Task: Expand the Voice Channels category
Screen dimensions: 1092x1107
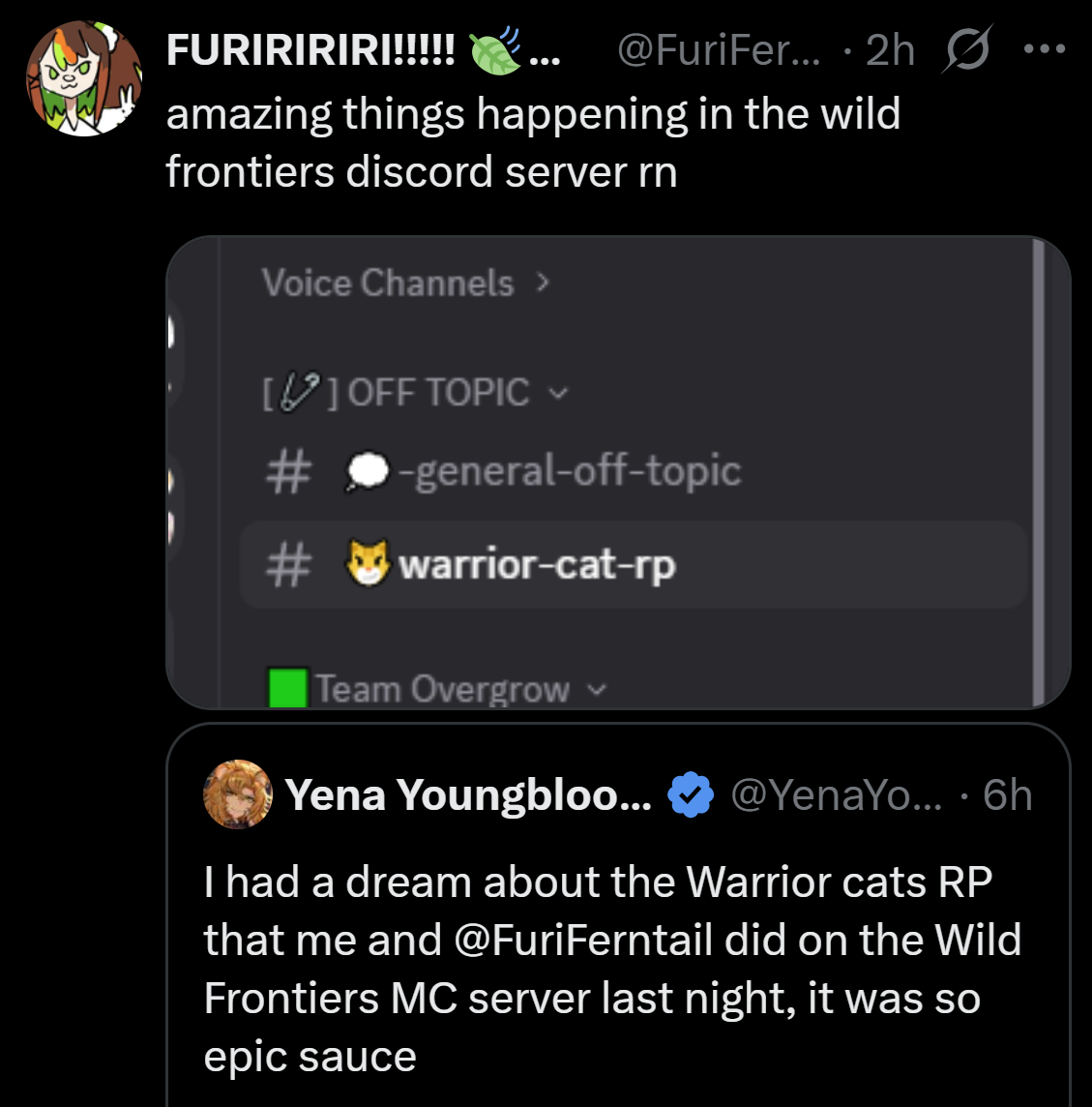Action: pos(404,283)
